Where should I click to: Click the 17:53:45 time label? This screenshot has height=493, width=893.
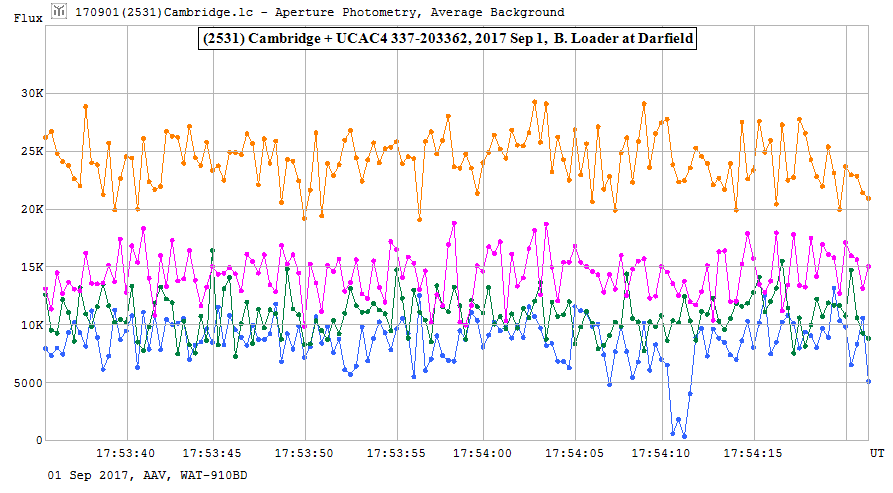pyautogui.click(x=212, y=454)
